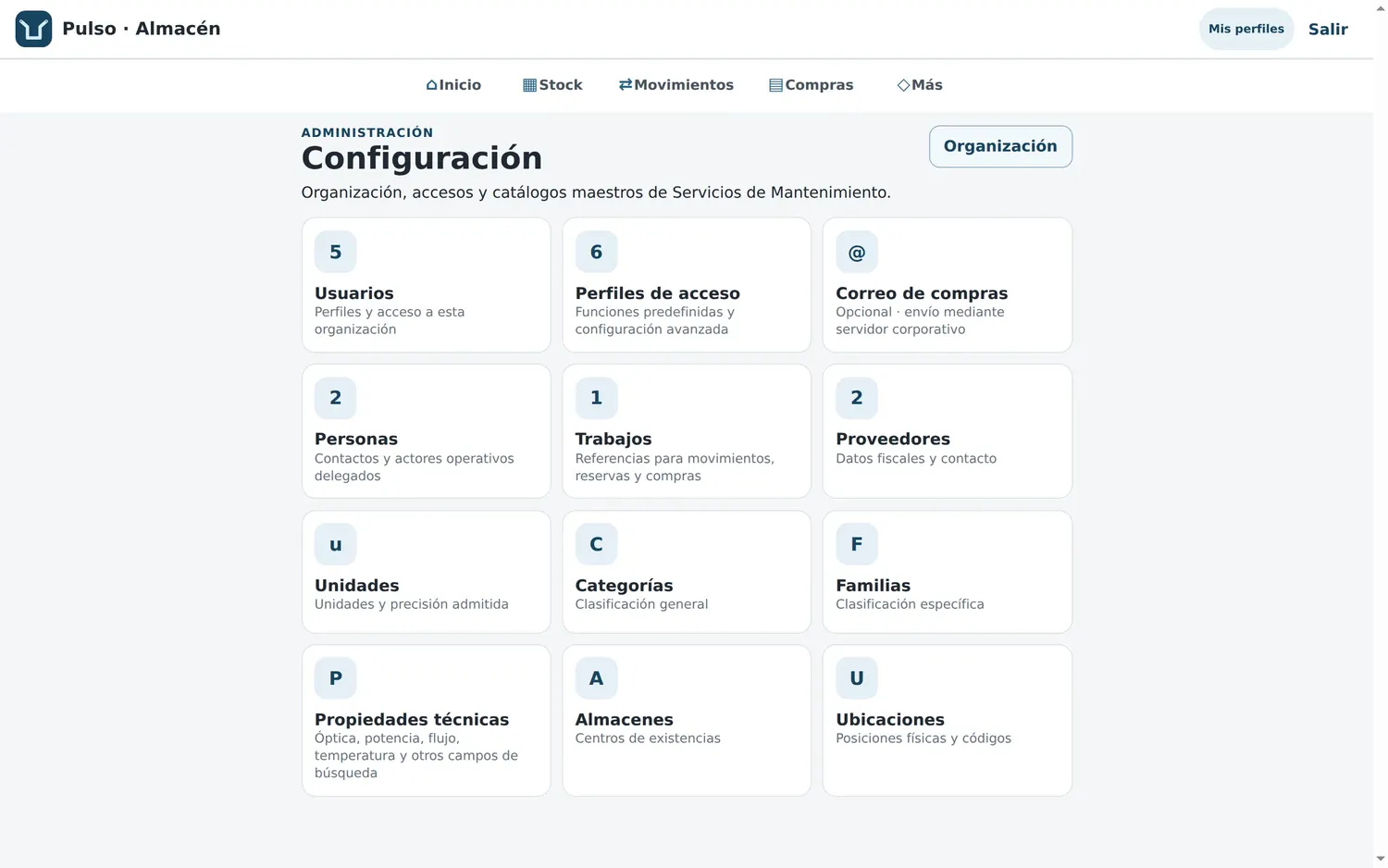
Task: Click the Pulso · Almacén brand title
Action: coord(142,29)
